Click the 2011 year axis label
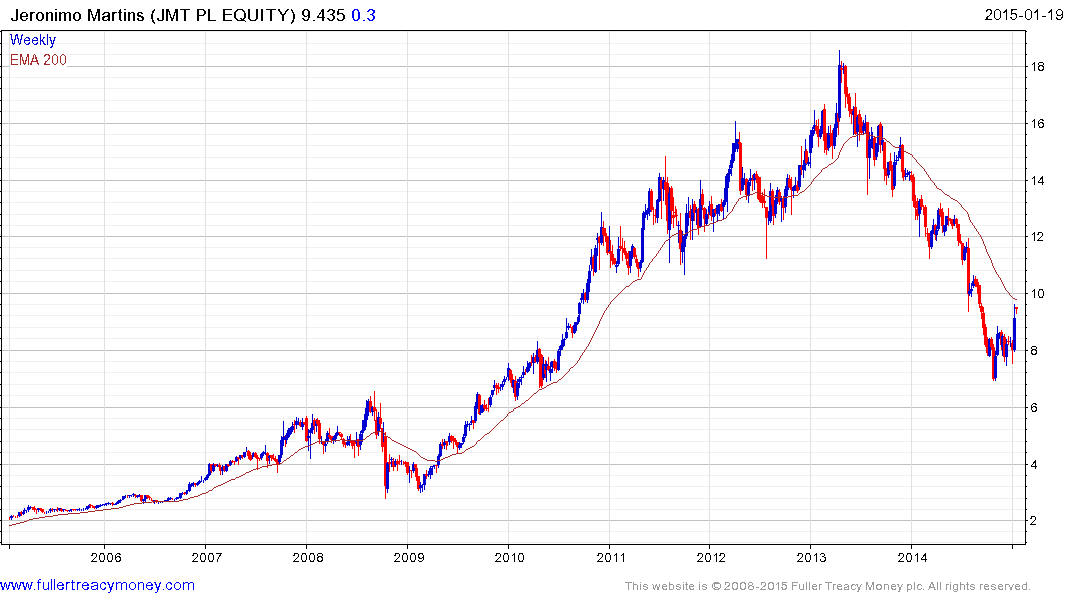 [x=610, y=557]
